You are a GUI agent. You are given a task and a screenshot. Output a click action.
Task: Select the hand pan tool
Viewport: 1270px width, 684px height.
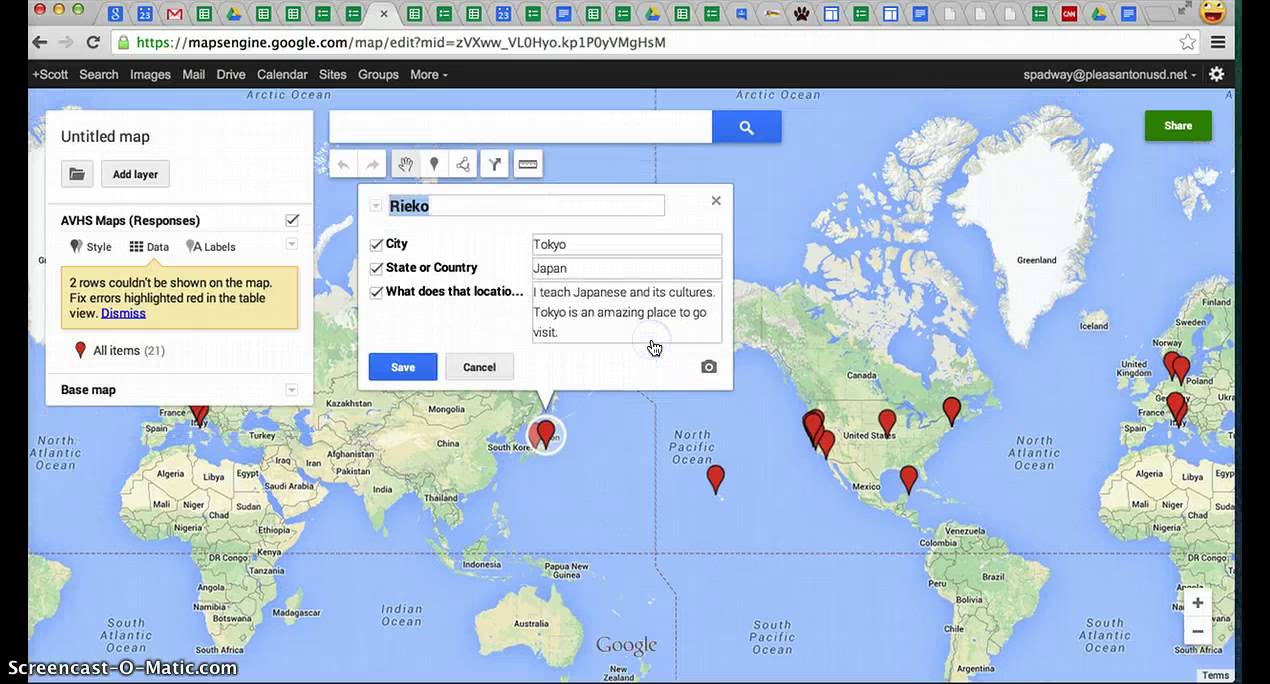coord(405,165)
